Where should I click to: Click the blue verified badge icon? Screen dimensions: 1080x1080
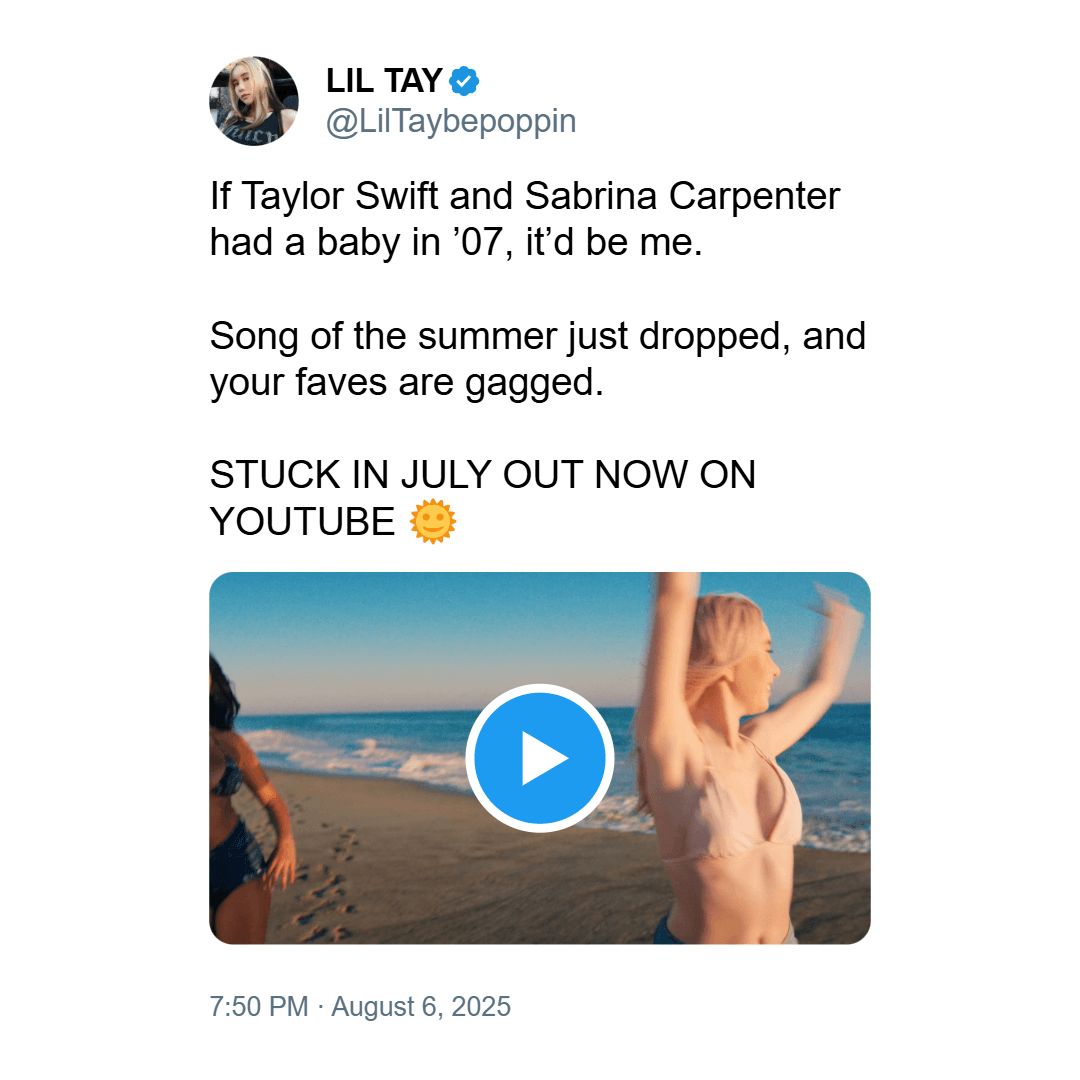pyautogui.click(x=464, y=81)
